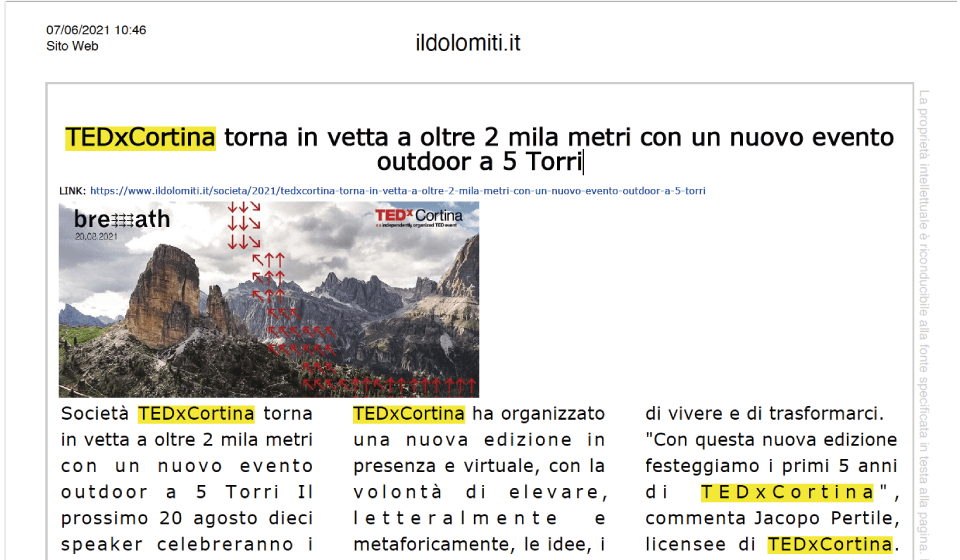Open the ildolomiti.it article URL link
Image resolution: width=960 pixels, height=560 pixels.
pyautogui.click(x=397, y=190)
